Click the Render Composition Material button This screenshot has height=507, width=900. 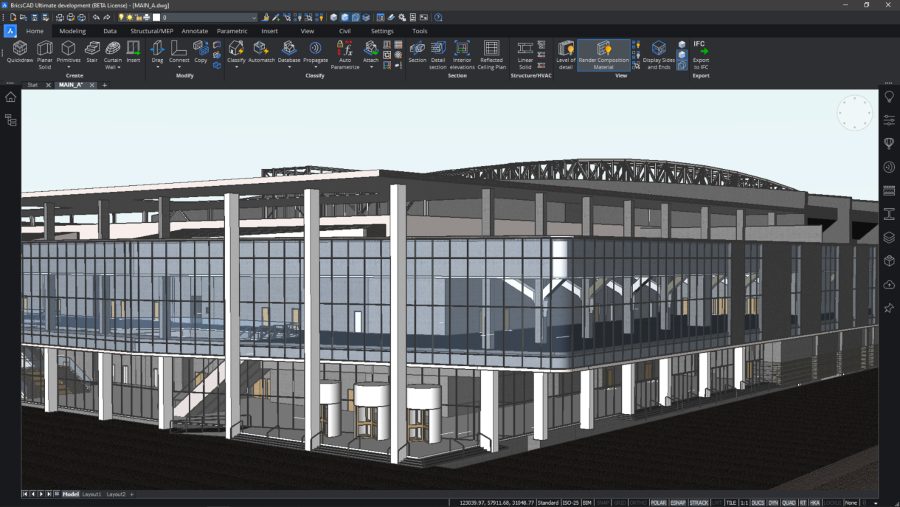[604, 52]
